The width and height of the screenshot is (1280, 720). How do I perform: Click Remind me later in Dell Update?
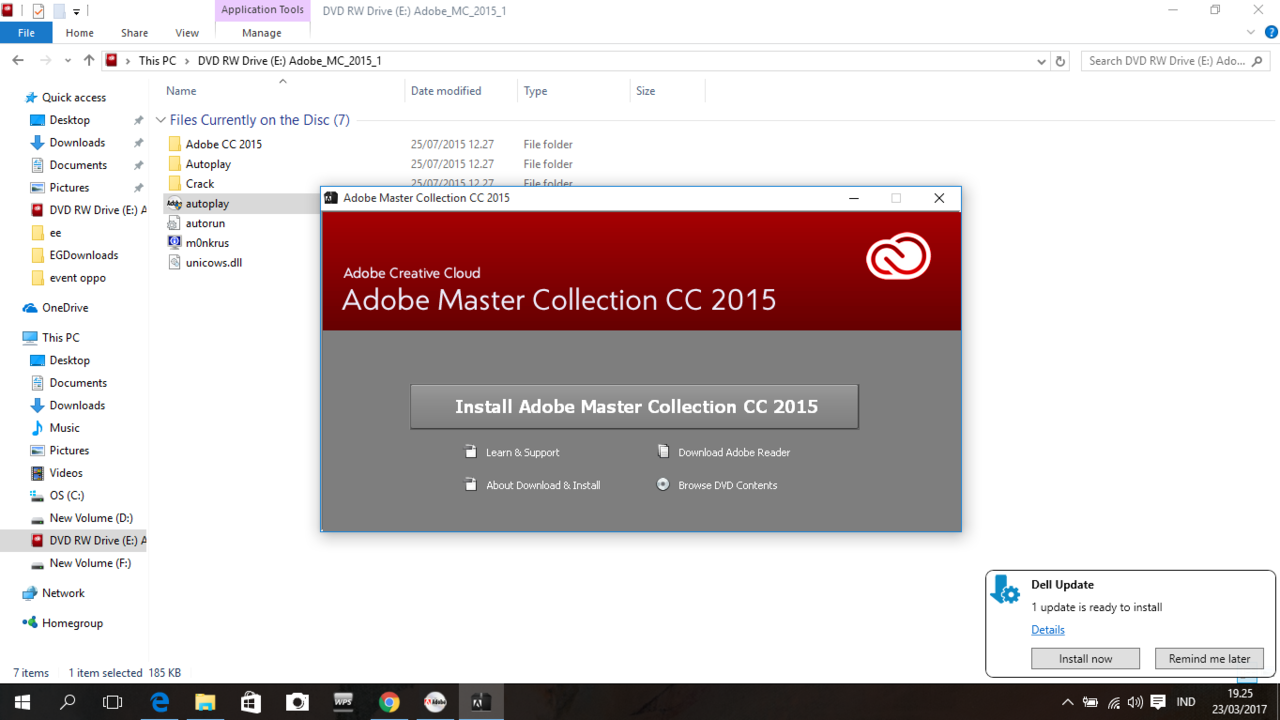pos(1209,659)
